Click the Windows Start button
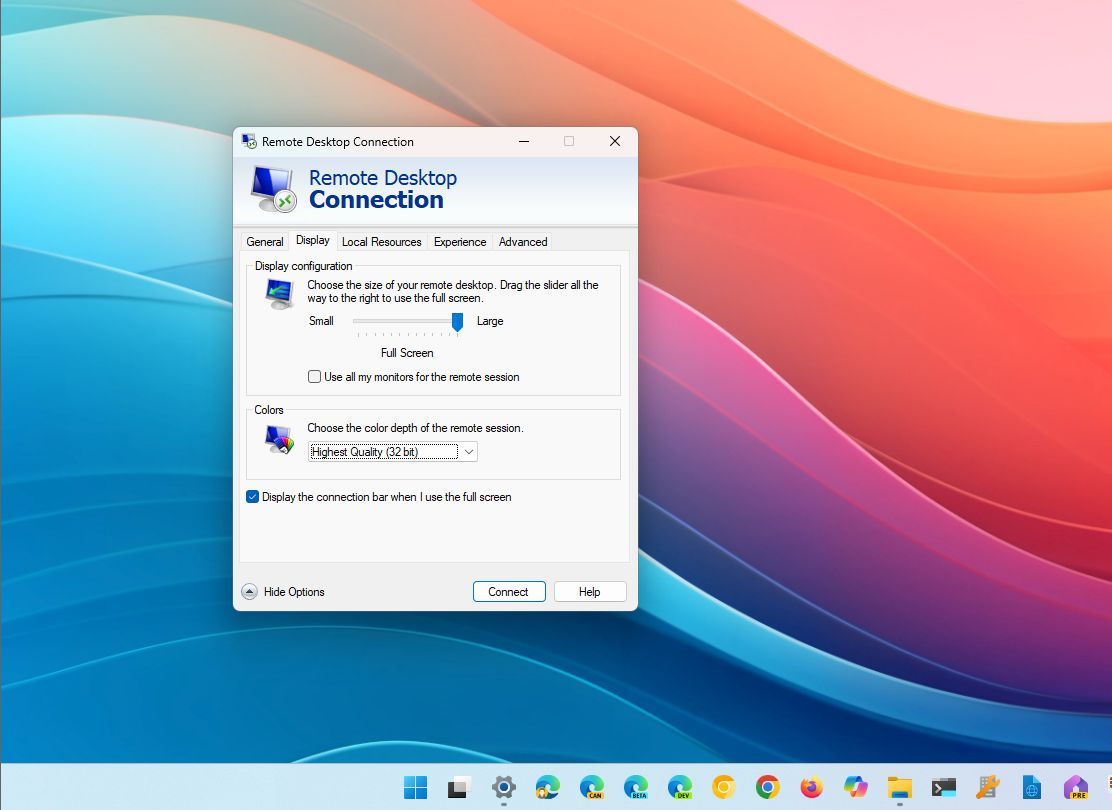This screenshot has width=1112, height=810. (x=415, y=787)
